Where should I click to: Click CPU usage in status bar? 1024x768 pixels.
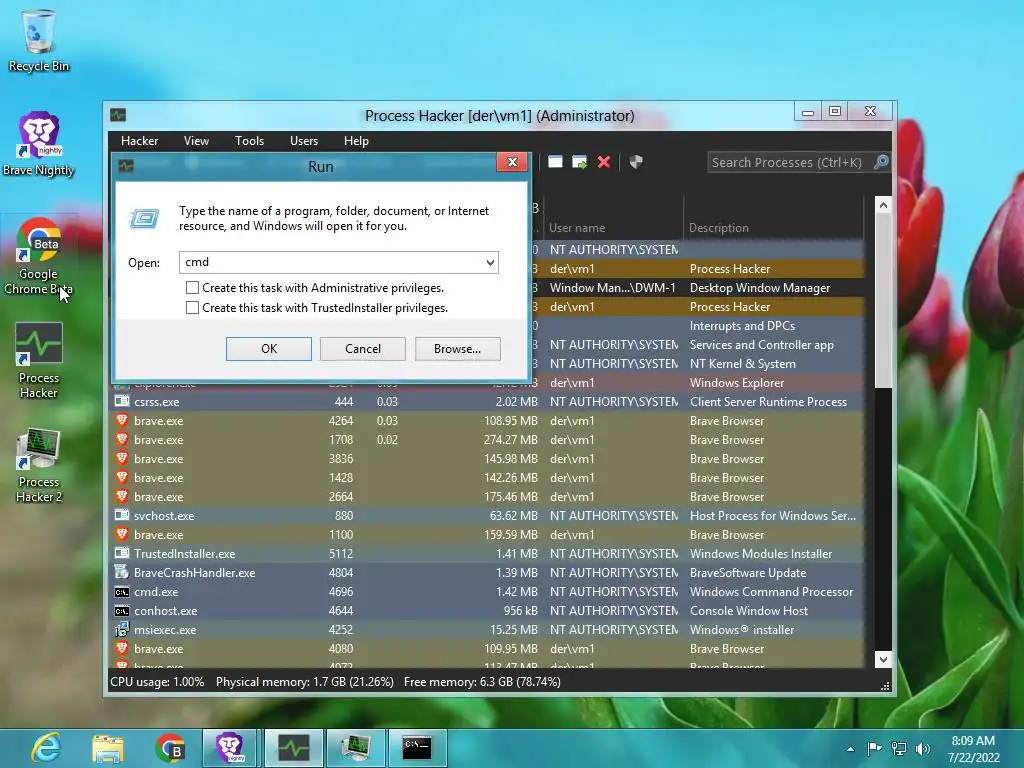pyautogui.click(x=157, y=682)
